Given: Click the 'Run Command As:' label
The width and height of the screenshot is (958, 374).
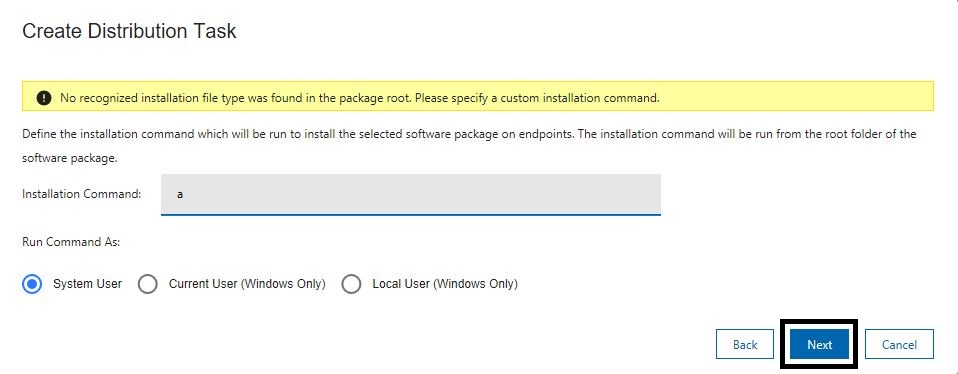Looking at the screenshot, I should pyautogui.click(x=71, y=242).
